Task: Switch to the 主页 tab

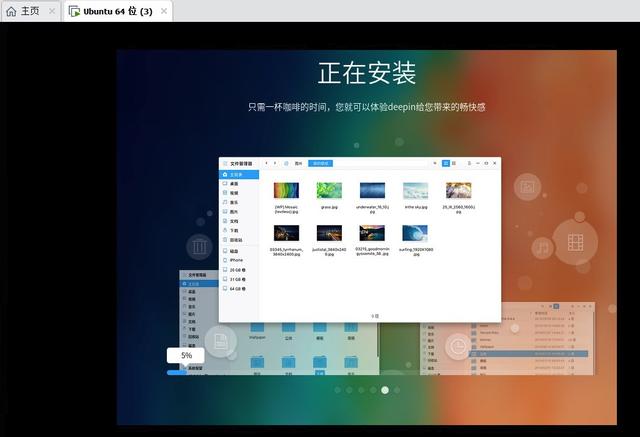Action: tap(31, 11)
